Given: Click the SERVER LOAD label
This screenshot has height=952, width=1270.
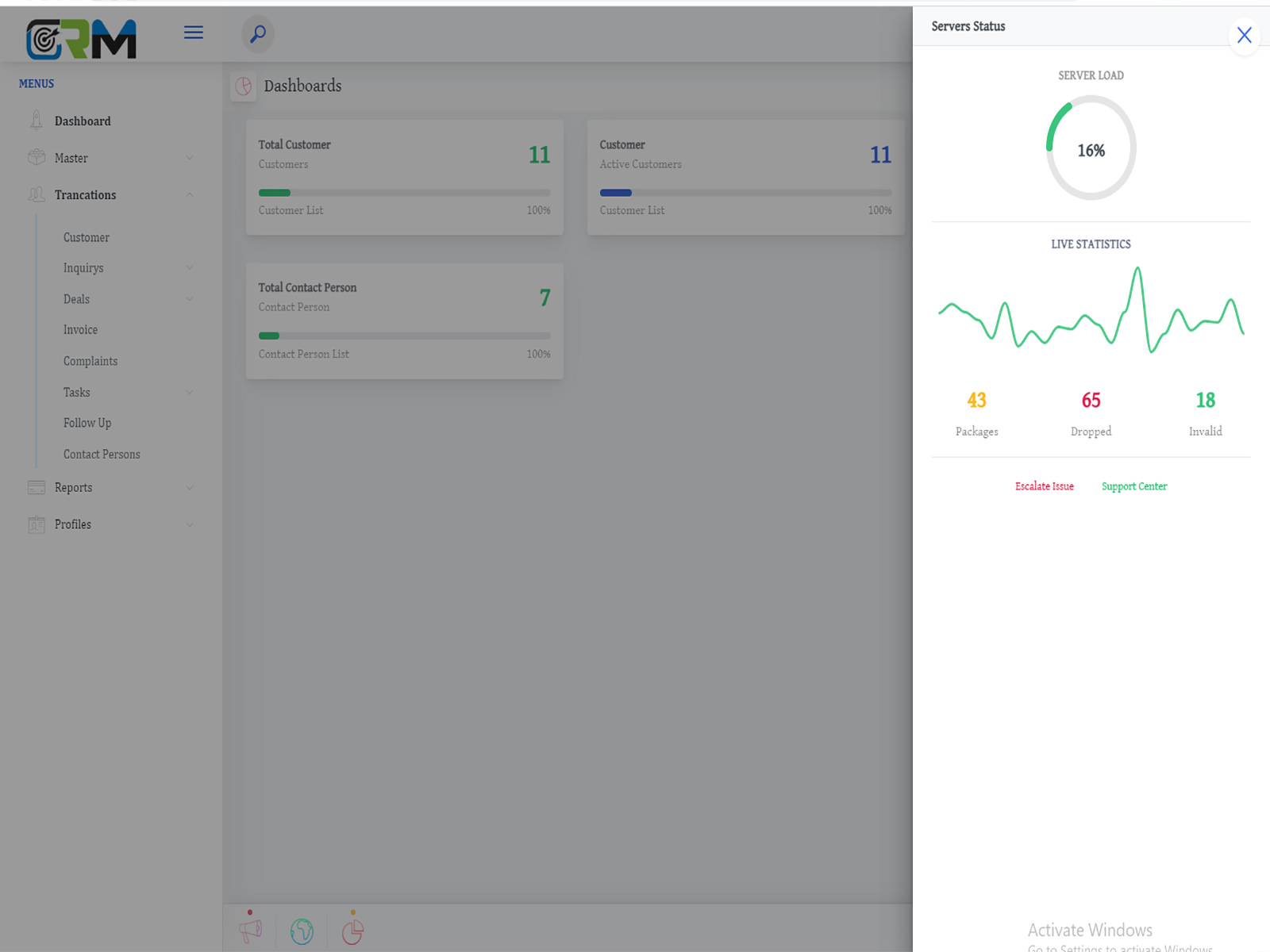Looking at the screenshot, I should [1091, 75].
